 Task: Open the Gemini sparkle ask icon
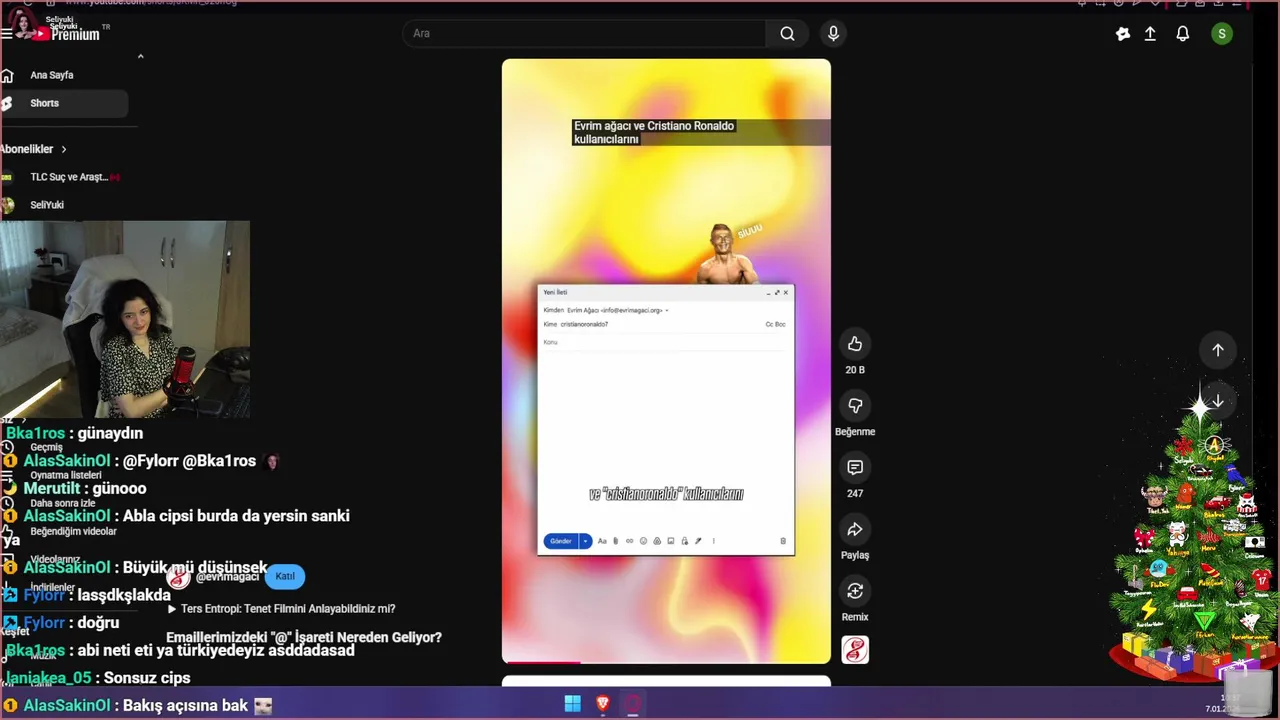(x=1123, y=33)
